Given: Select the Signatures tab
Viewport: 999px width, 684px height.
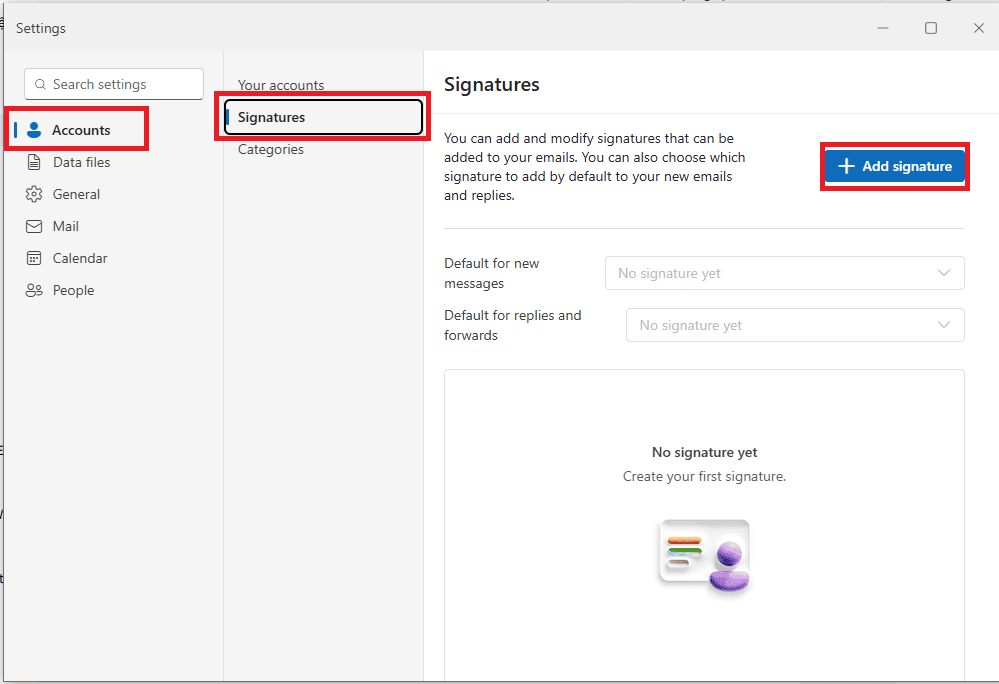Looking at the screenshot, I should [x=323, y=117].
